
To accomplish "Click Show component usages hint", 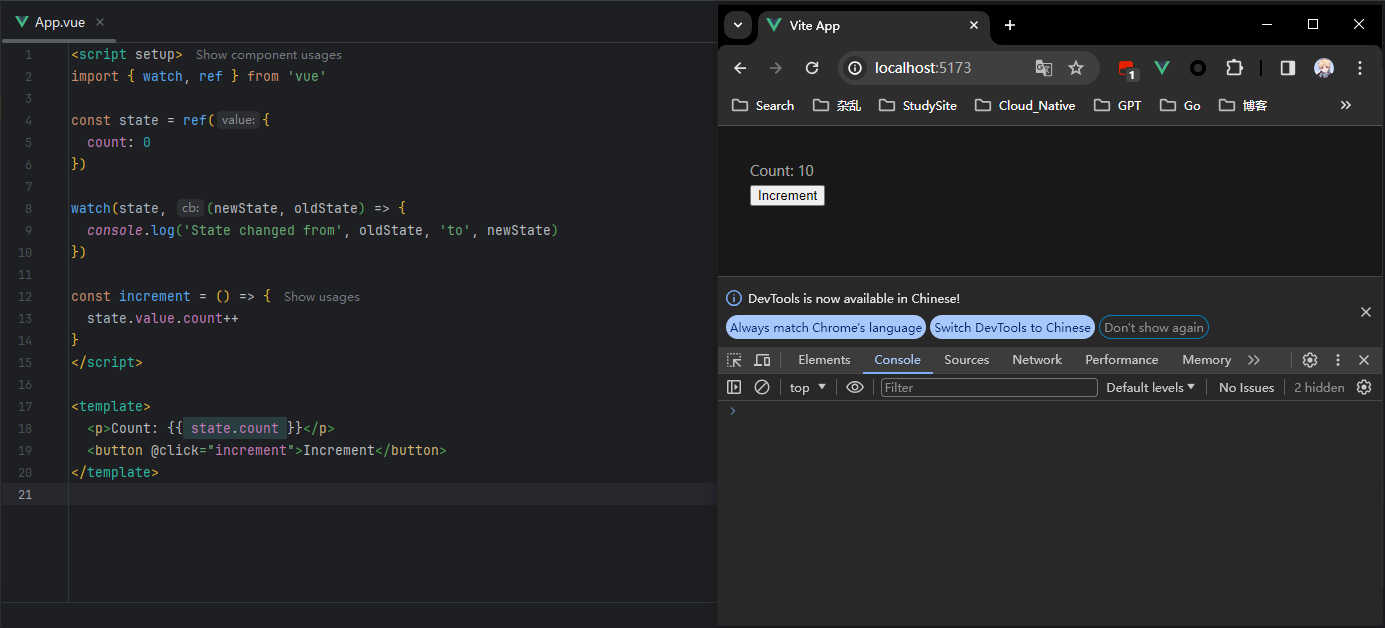I will tap(269, 55).
